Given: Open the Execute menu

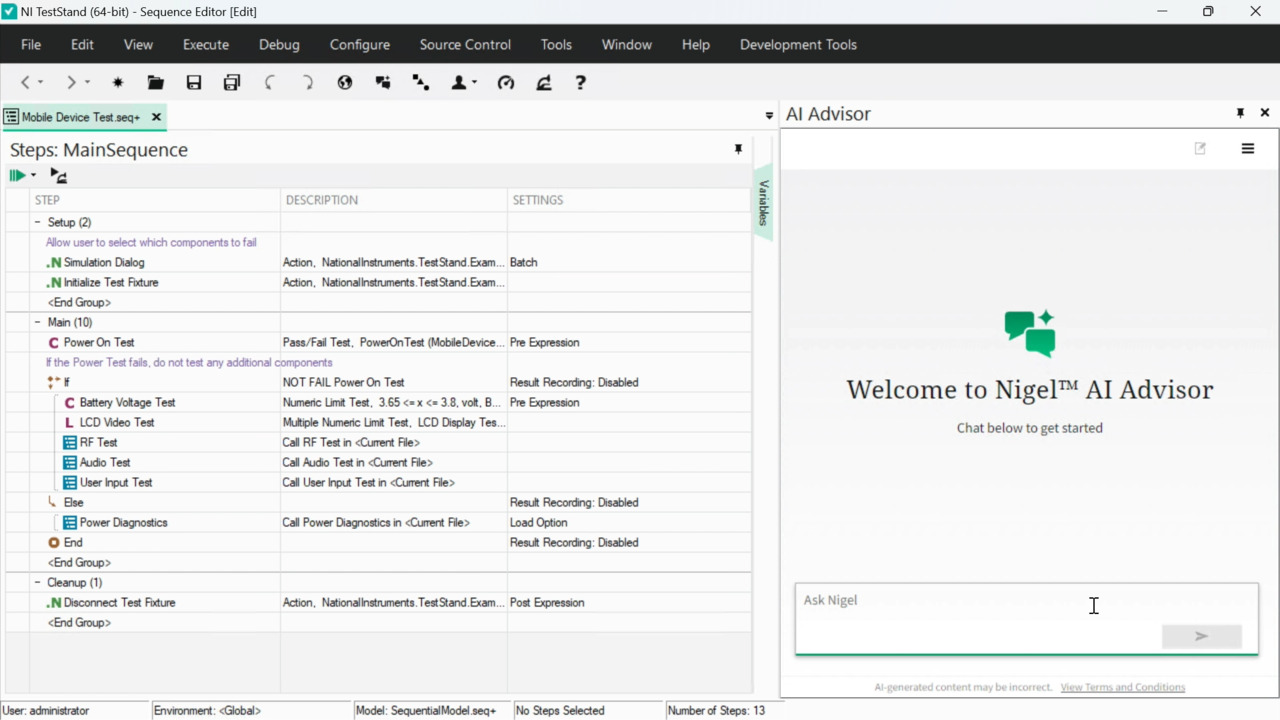Looking at the screenshot, I should click(205, 45).
